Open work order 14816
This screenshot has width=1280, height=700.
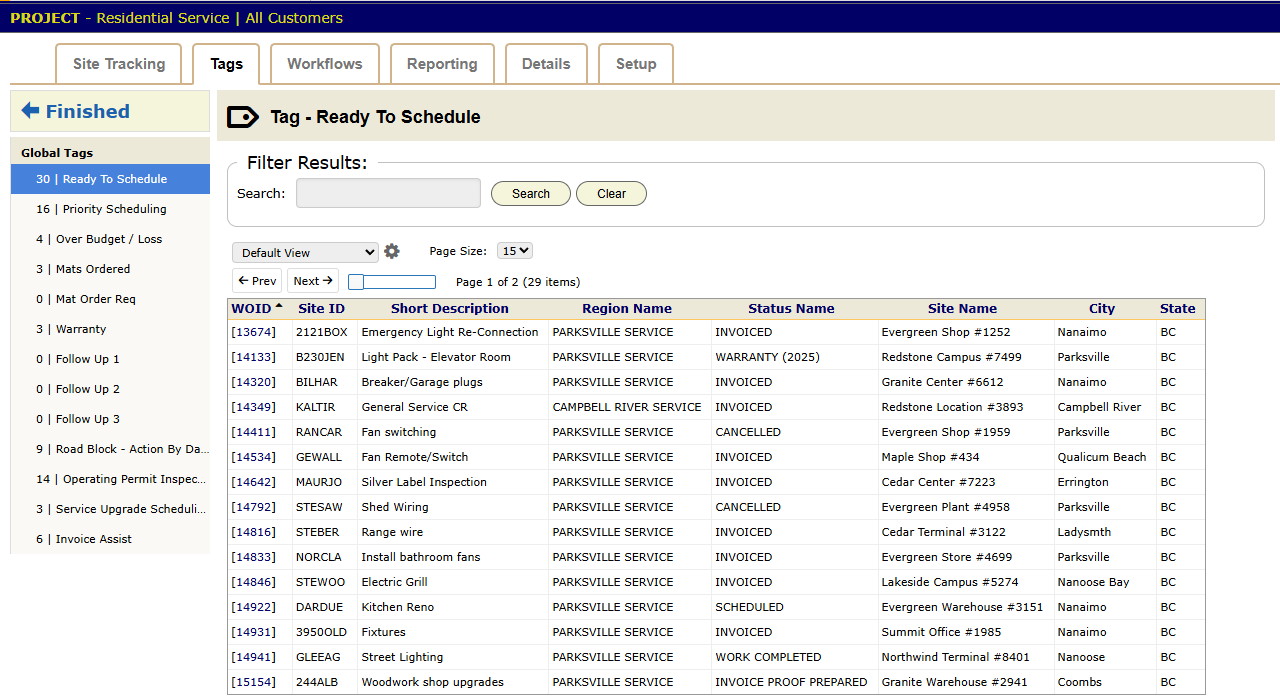(253, 532)
